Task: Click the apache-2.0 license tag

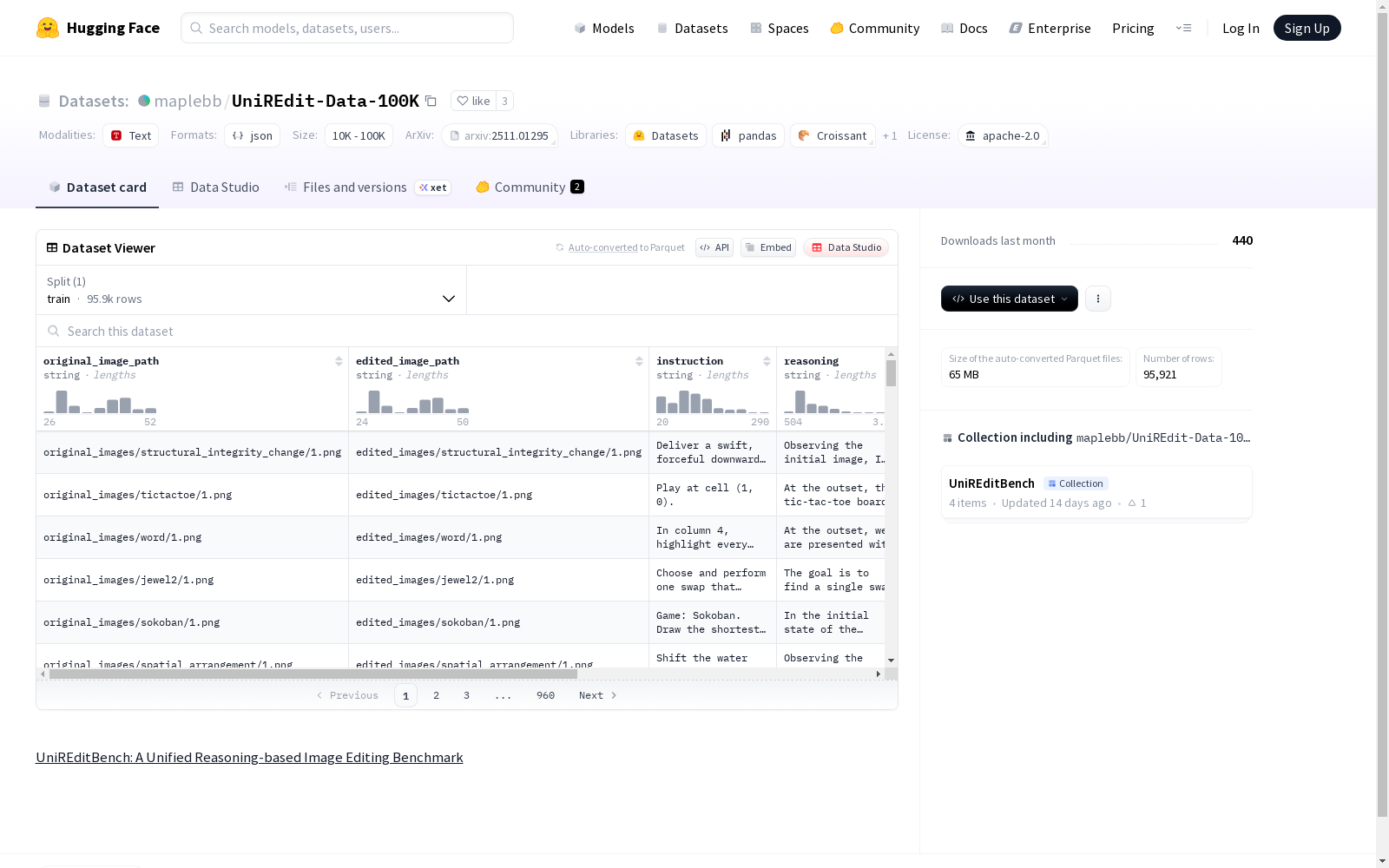Action: pos(1003,135)
